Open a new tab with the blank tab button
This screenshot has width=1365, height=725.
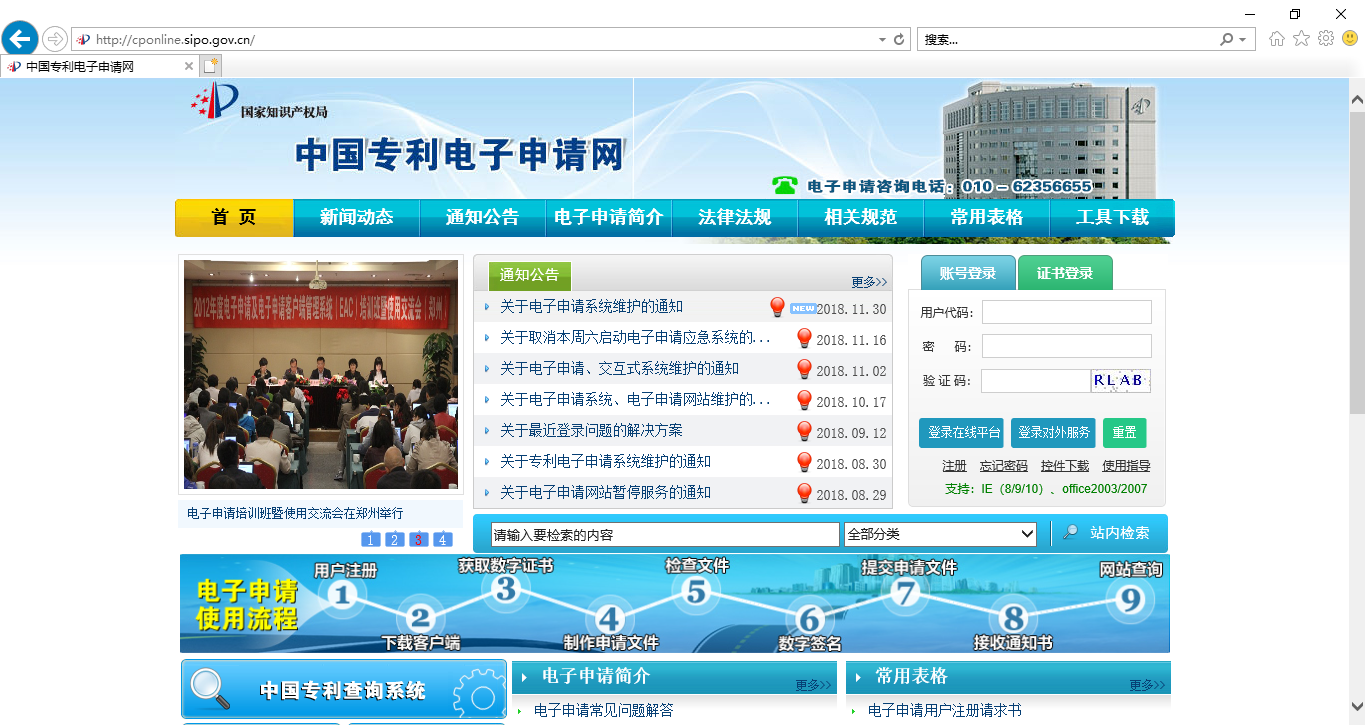pyautogui.click(x=210, y=66)
